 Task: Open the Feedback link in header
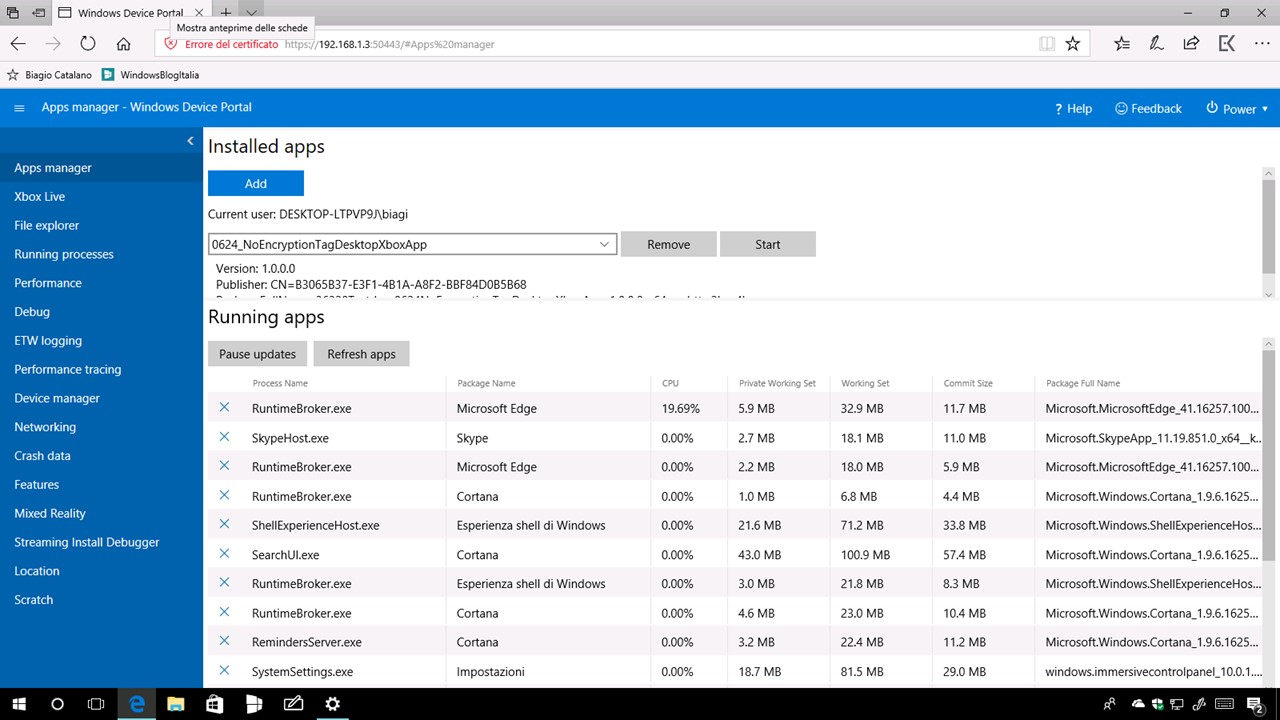point(1148,108)
